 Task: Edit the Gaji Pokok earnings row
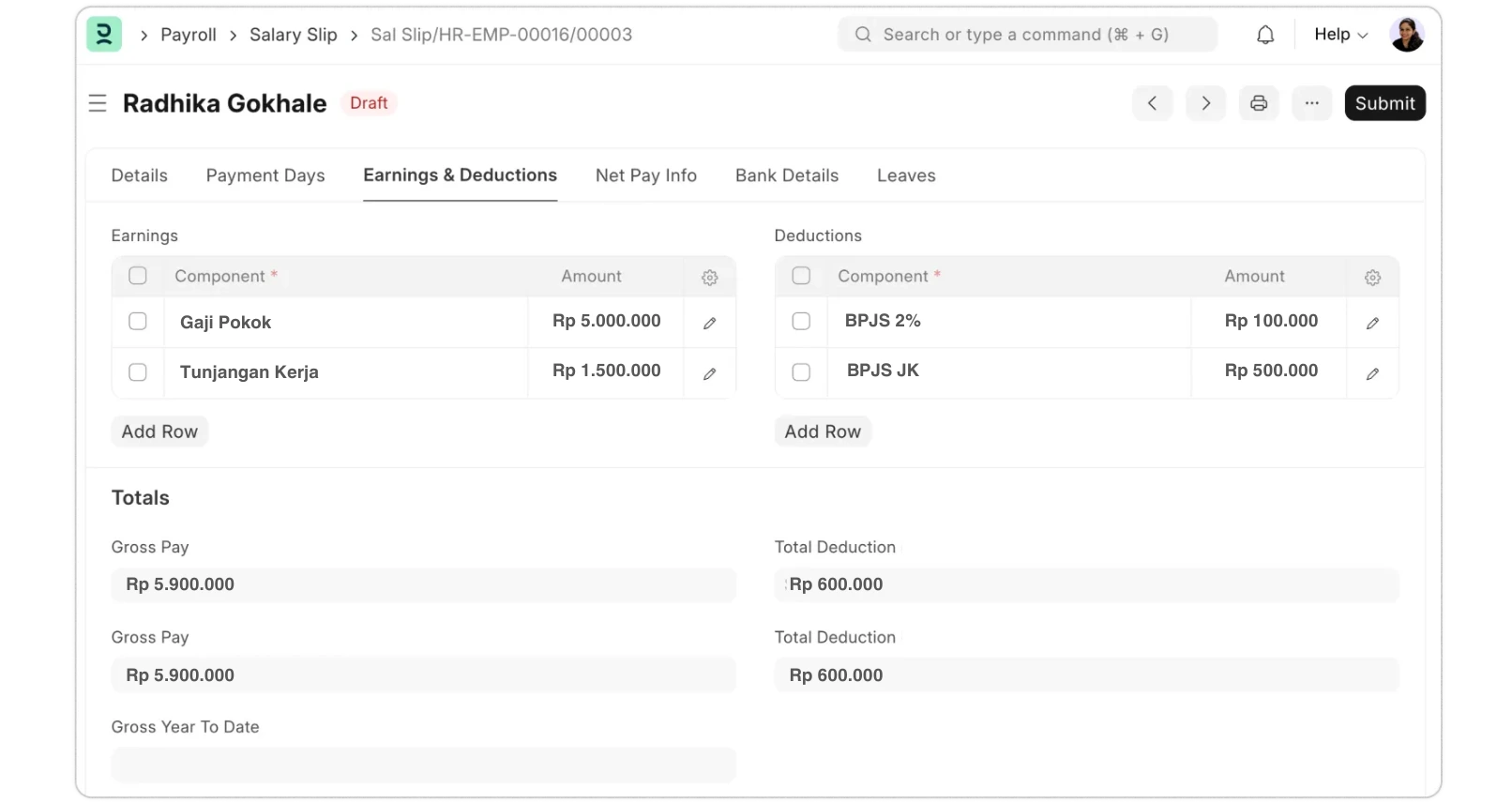click(710, 323)
